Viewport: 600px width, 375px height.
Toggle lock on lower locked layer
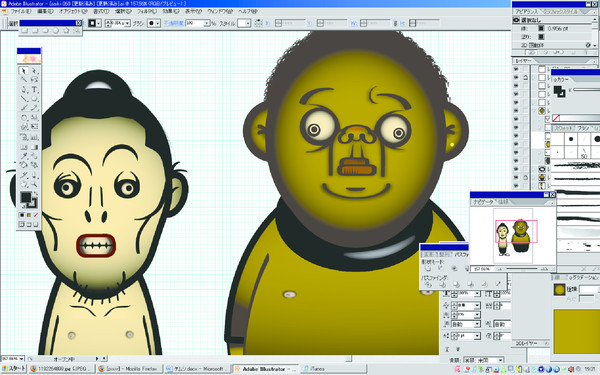tap(525, 178)
